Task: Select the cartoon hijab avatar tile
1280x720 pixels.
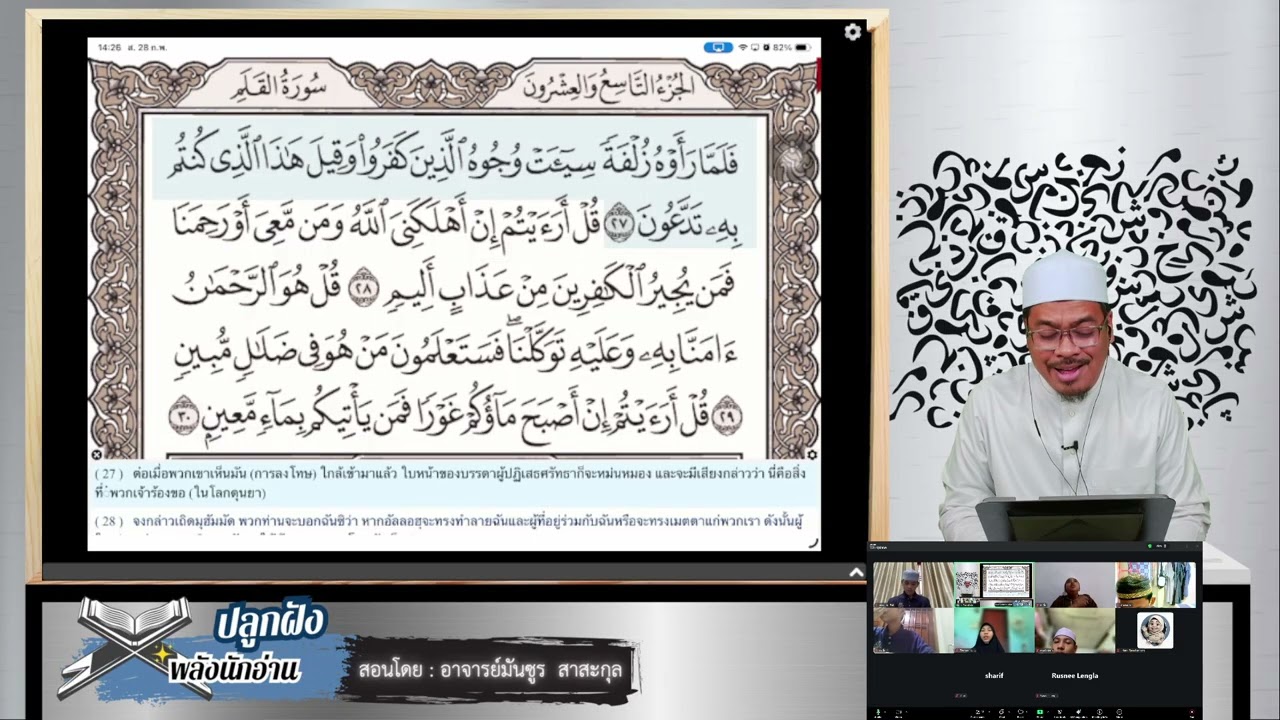Action: pos(1155,630)
